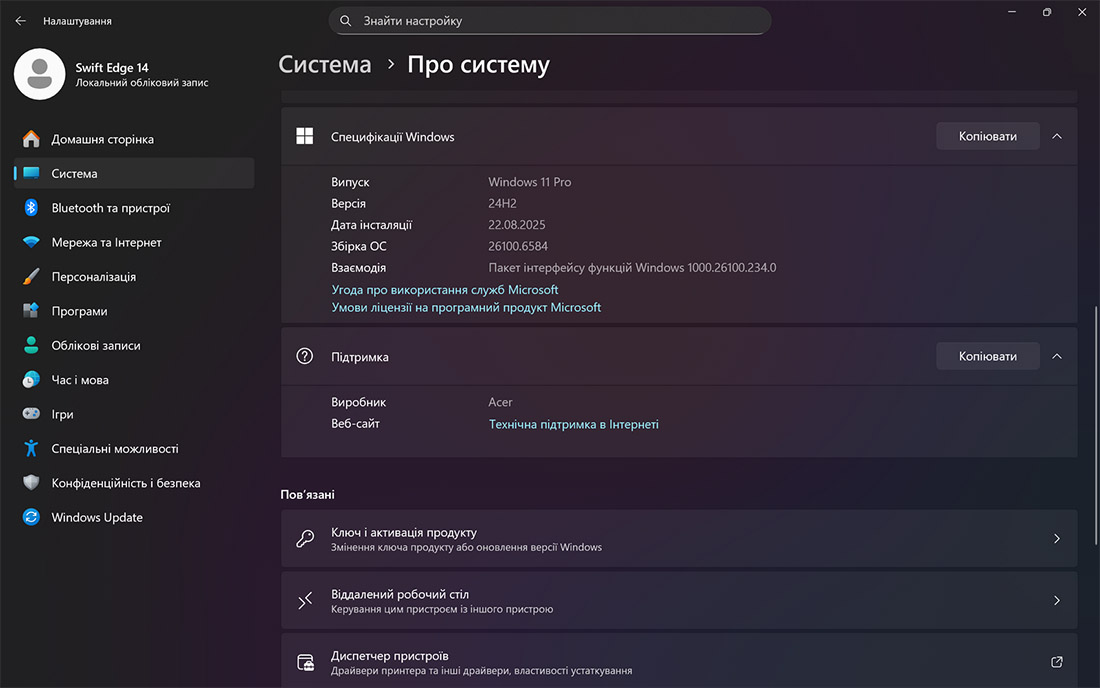Click the question mark Підтримка icon

click(x=304, y=356)
